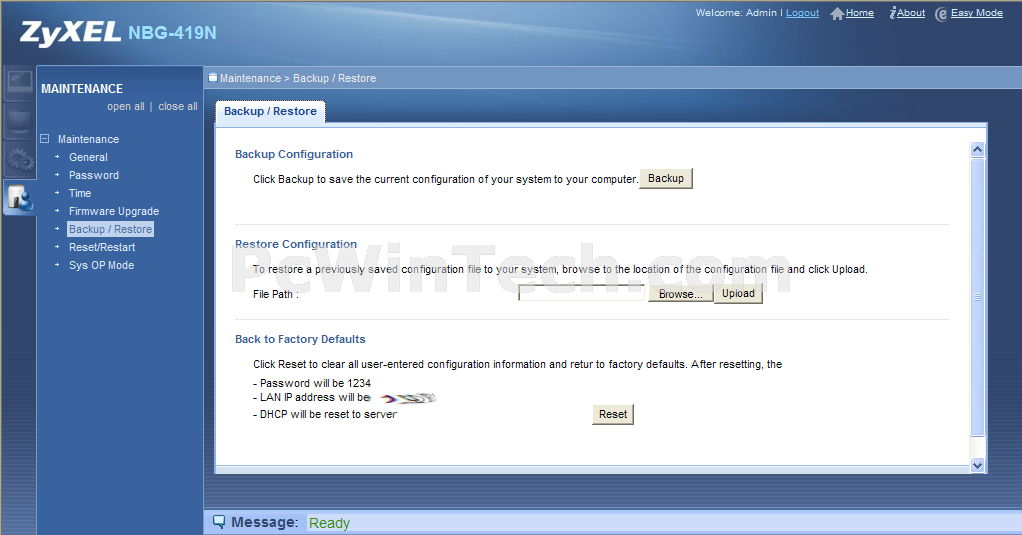Viewport: 1022px width, 535px height.
Task: Click 'DHCP will be reset to server' text
Action: pyautogui.click(x=325, y=414)
